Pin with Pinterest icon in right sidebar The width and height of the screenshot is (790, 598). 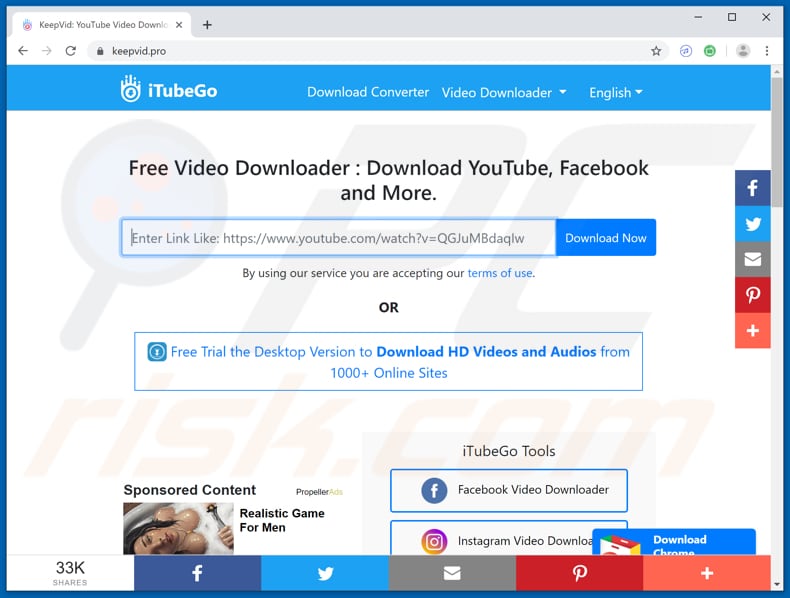pos(752,295)
